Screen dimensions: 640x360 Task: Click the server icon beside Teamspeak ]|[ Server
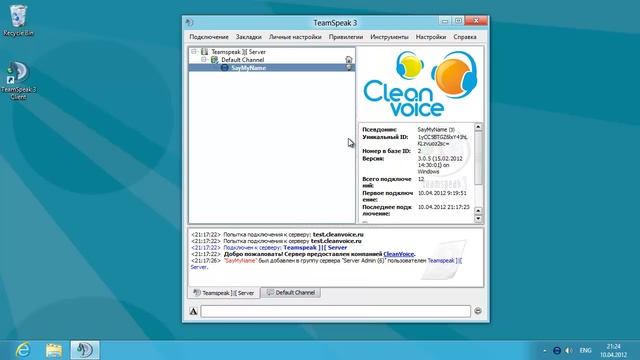pyautogui.click(x=204, y=52)
